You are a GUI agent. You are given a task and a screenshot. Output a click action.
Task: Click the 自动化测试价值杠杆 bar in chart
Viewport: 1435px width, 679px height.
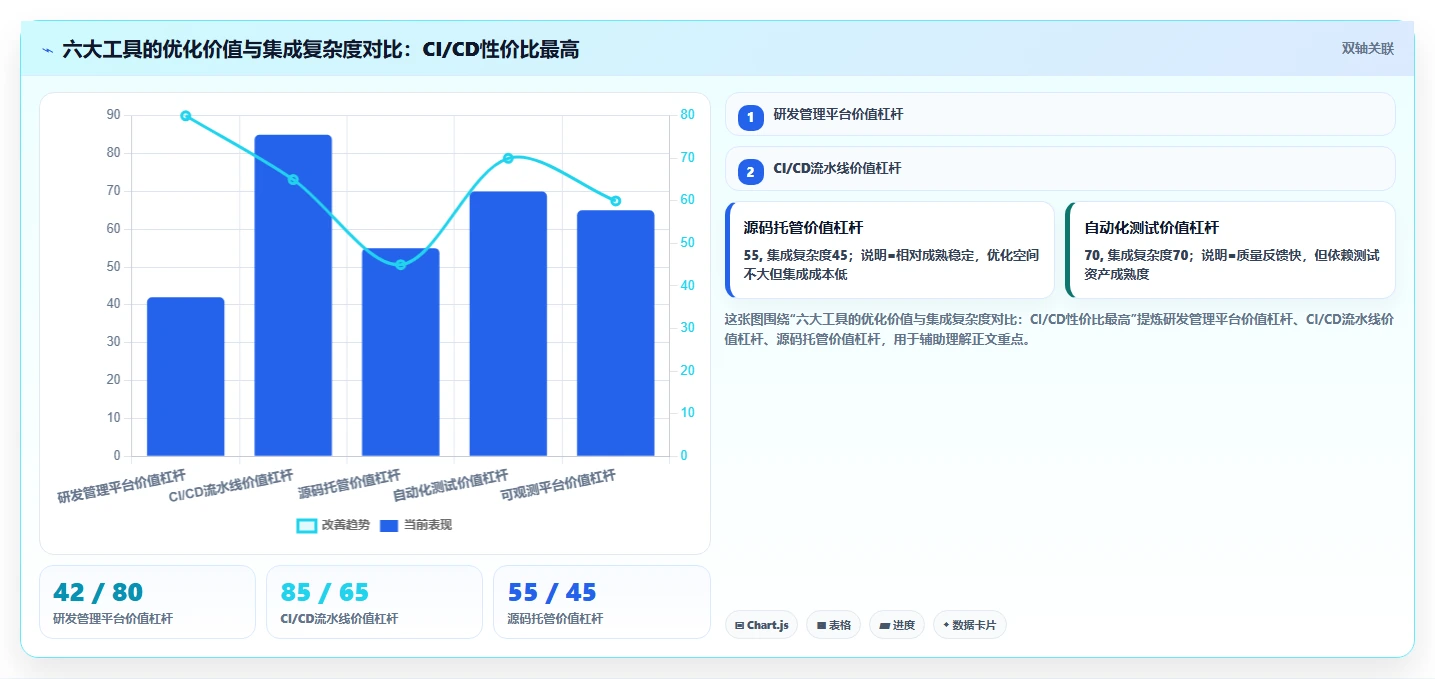[508, 324]
